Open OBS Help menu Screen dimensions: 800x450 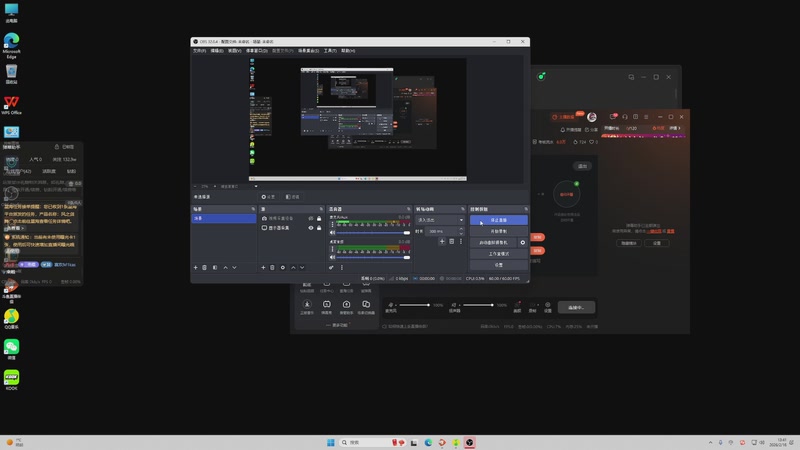tap(348, 51)
